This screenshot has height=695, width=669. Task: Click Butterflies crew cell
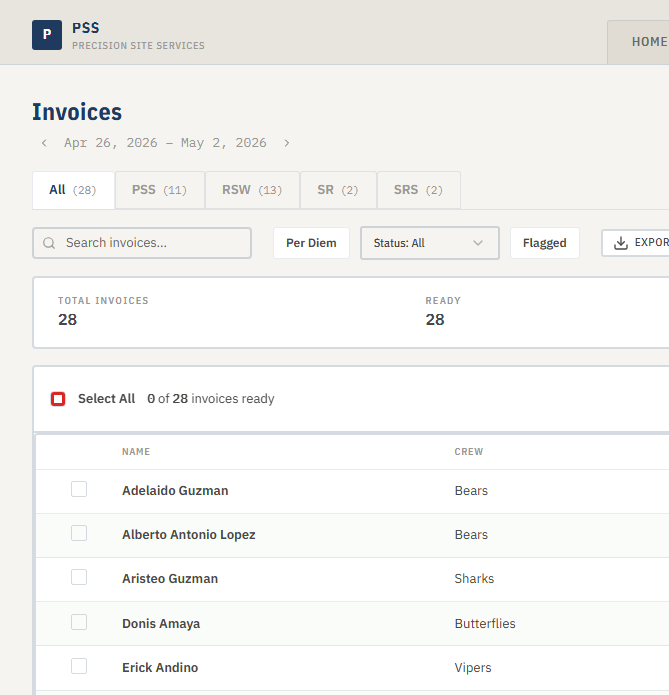[x=485, y=624]
